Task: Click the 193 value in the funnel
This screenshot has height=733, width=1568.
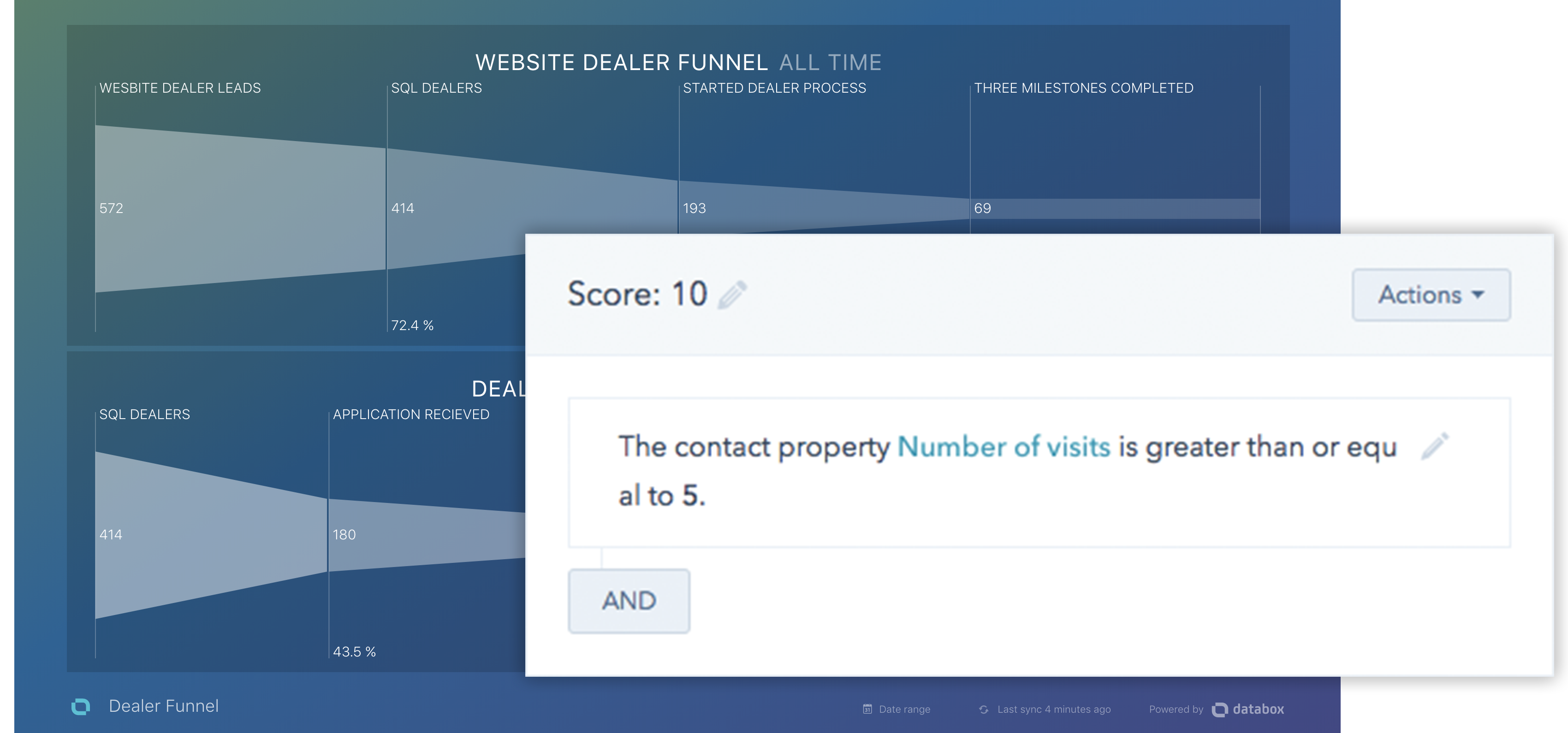Action: coord(695,208)
